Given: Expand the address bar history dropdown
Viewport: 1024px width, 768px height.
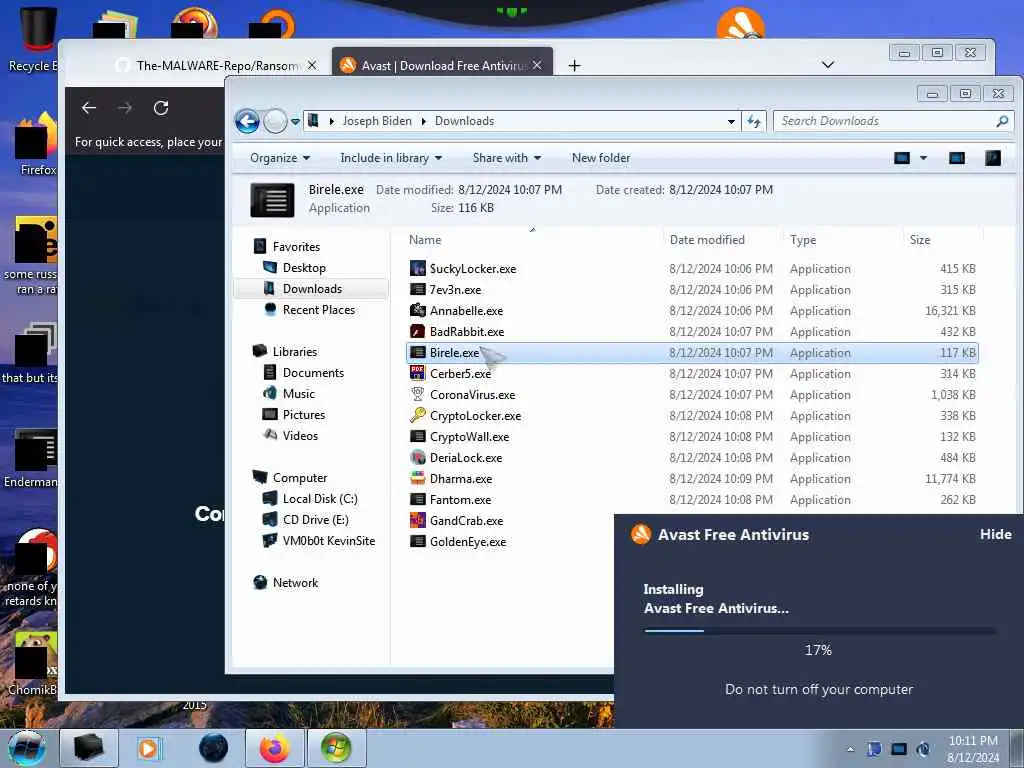Looking at the screenshot, I should [731, 121].
